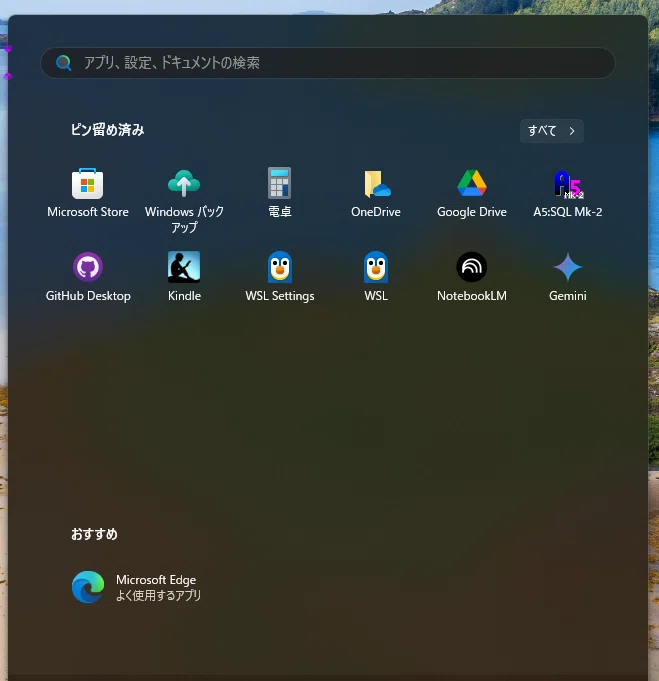Launch GitHub Desktop
This screenshot has height=681, width=659.
tap(88, 276)
